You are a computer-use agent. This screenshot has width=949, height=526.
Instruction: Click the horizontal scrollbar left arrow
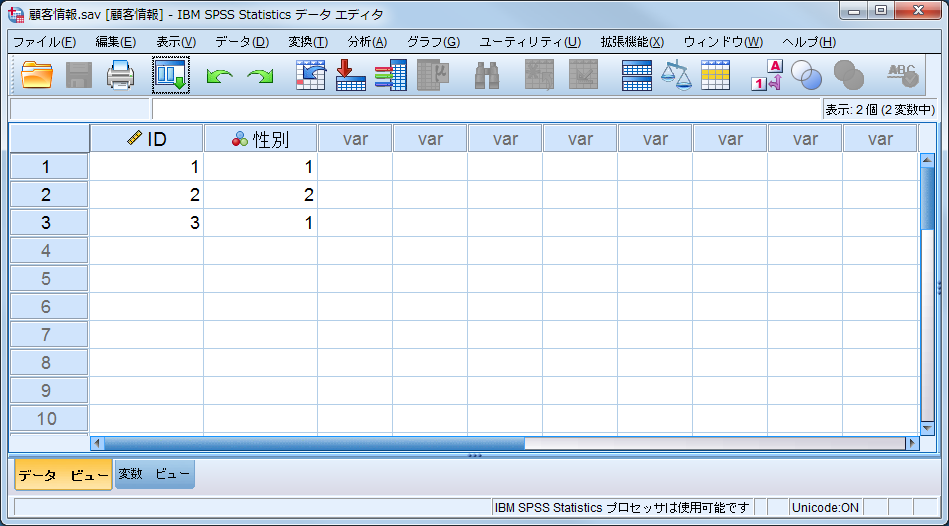point(97,443)
